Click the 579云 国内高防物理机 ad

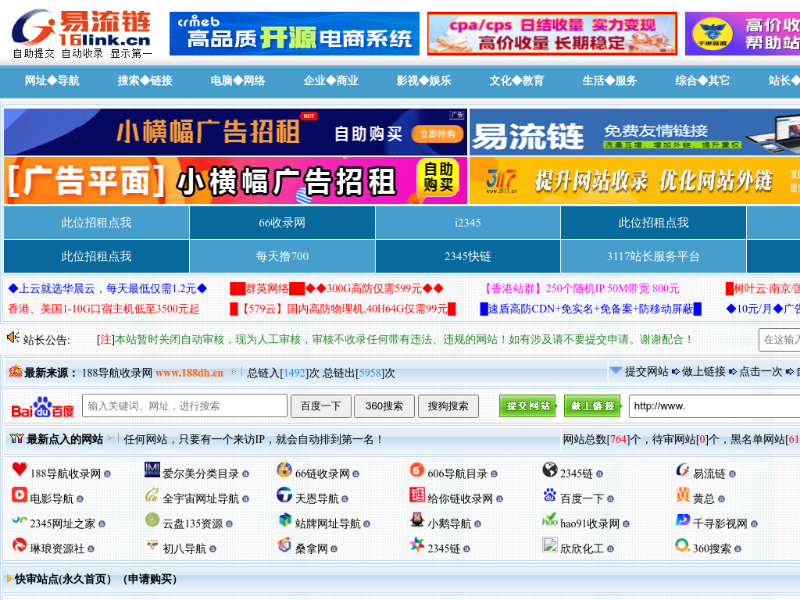342,309
